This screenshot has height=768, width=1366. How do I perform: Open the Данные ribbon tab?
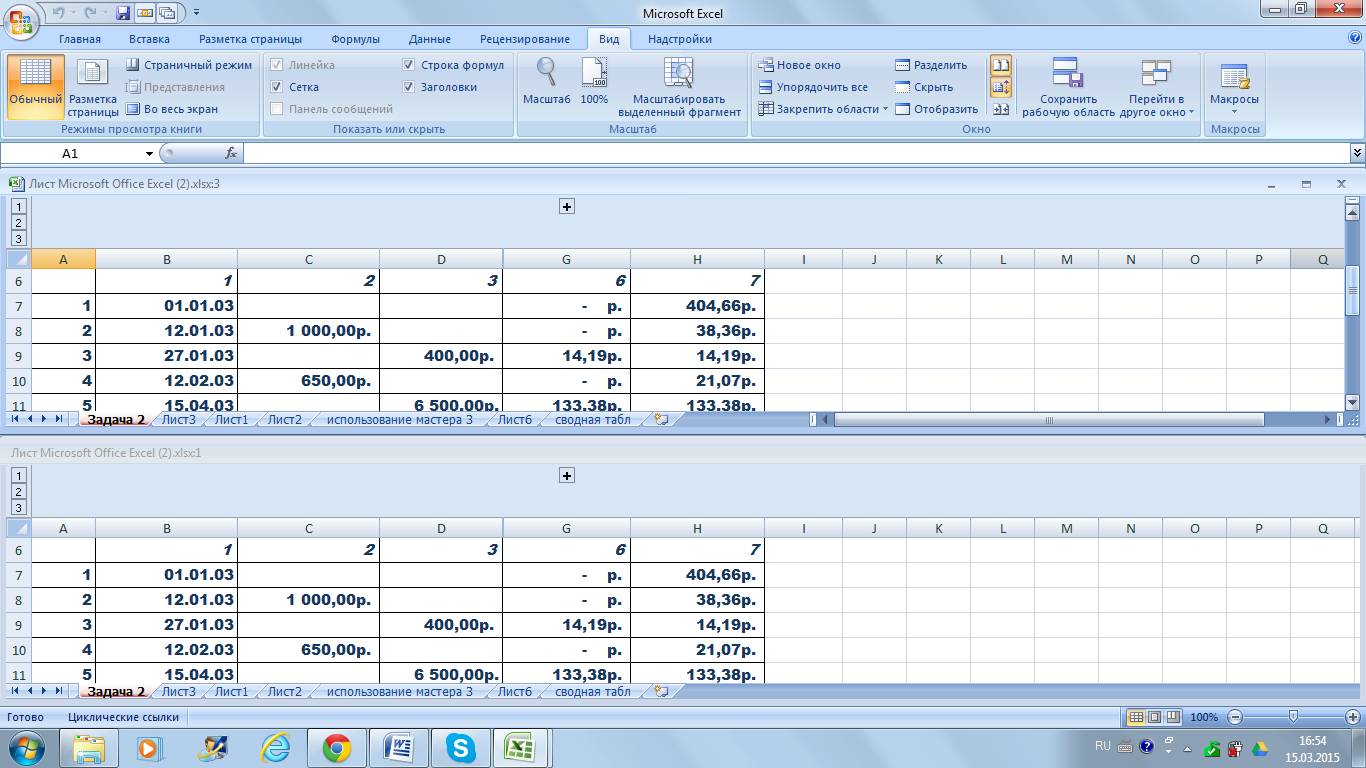(429, 39)
